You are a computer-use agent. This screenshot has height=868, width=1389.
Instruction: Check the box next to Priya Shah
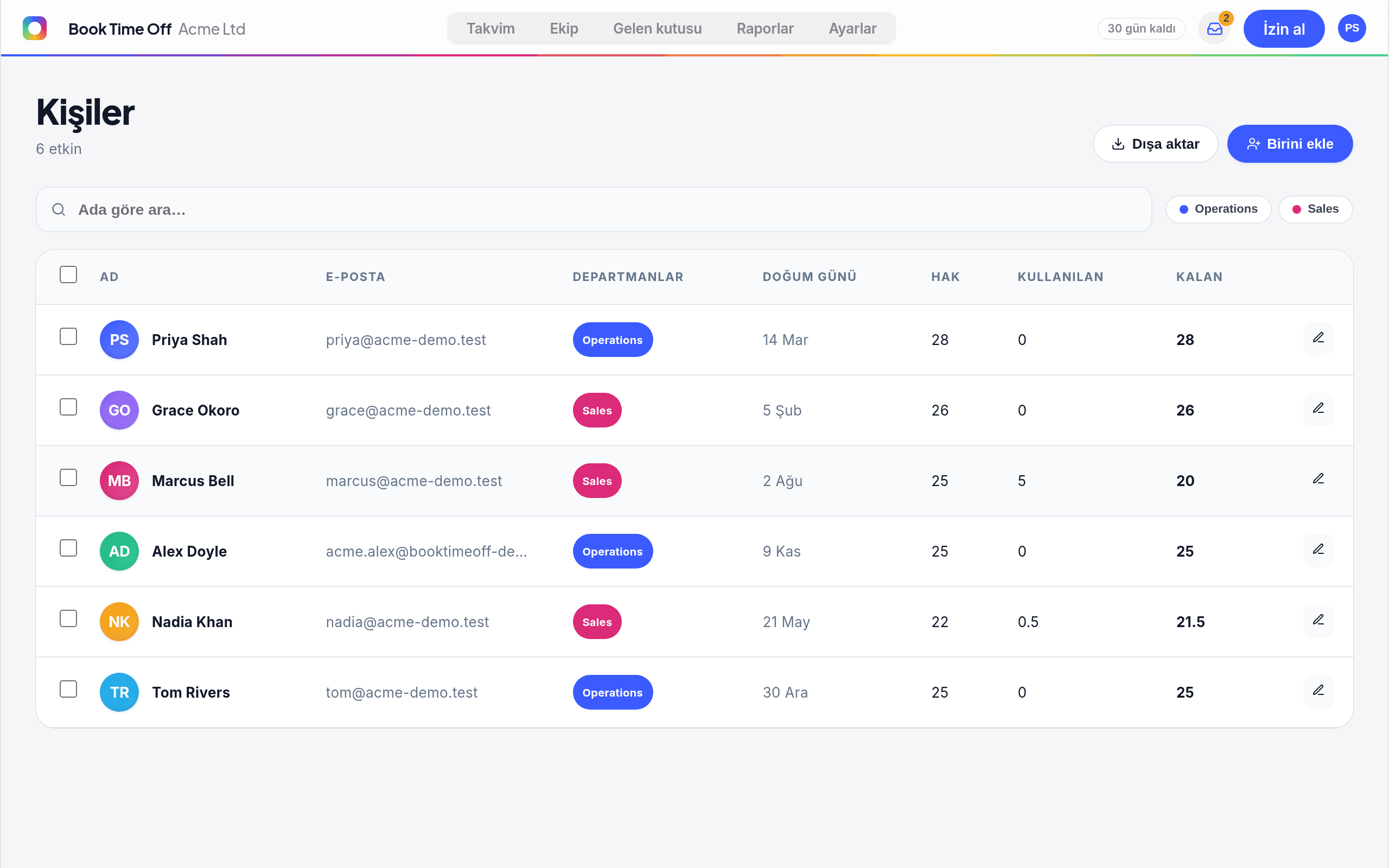point(68,336)
